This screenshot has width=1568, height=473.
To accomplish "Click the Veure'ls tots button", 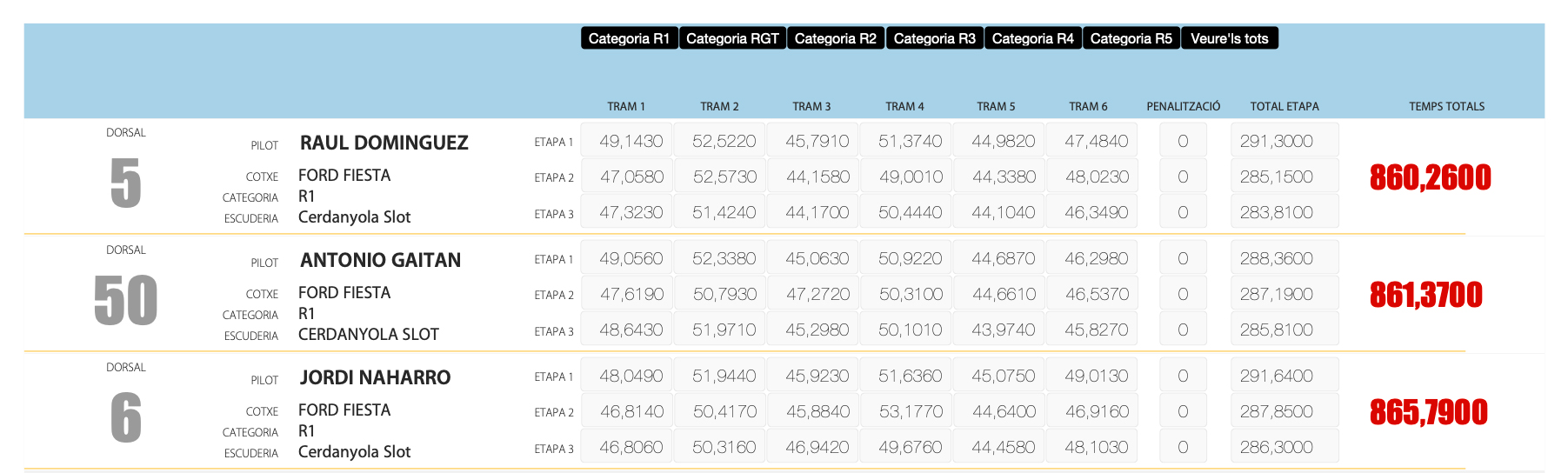I will 1230,38.
